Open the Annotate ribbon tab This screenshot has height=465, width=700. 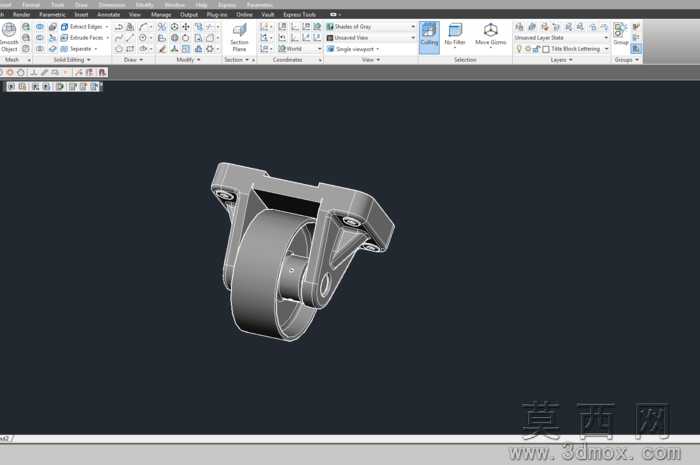click(108, 15)
